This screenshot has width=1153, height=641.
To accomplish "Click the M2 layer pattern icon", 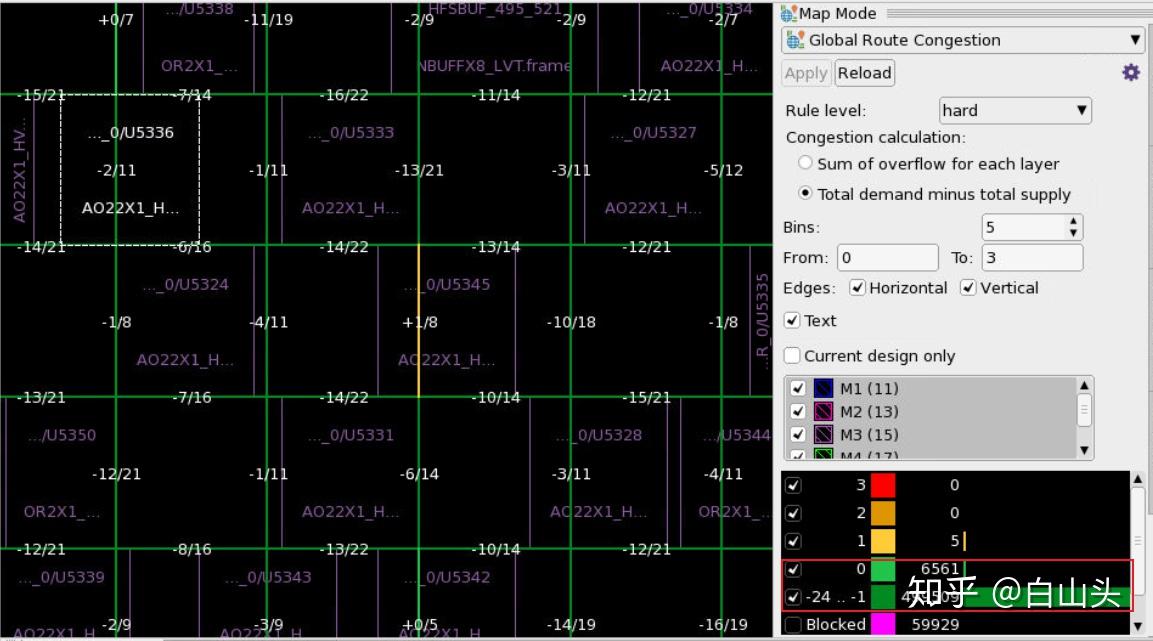I will 824,412.
